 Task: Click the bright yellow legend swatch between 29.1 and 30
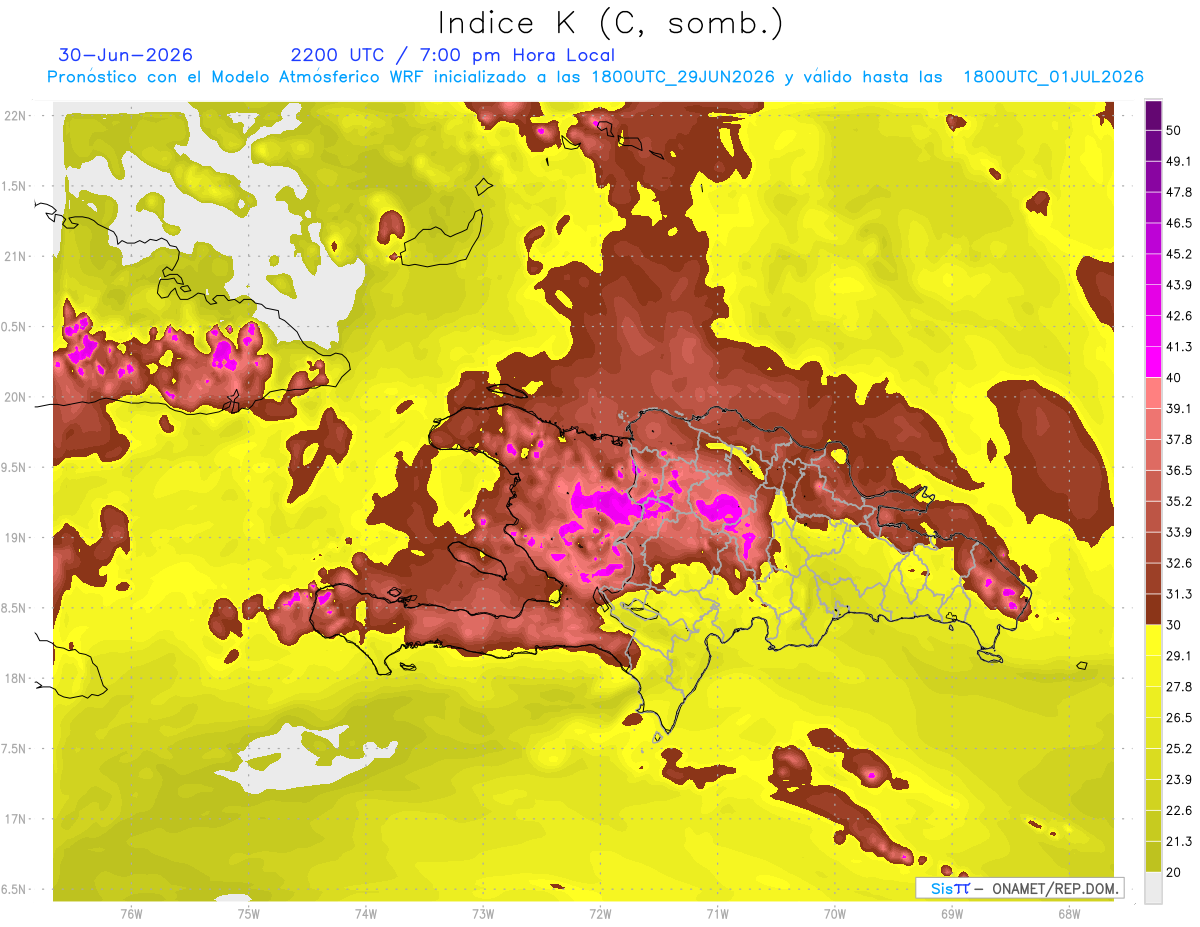point(1154,640)
